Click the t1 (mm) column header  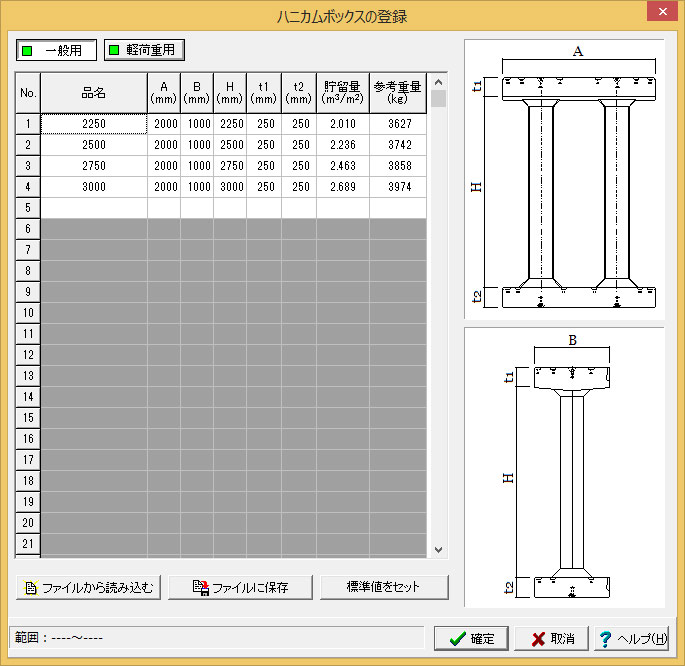click(x=264, y=93)
